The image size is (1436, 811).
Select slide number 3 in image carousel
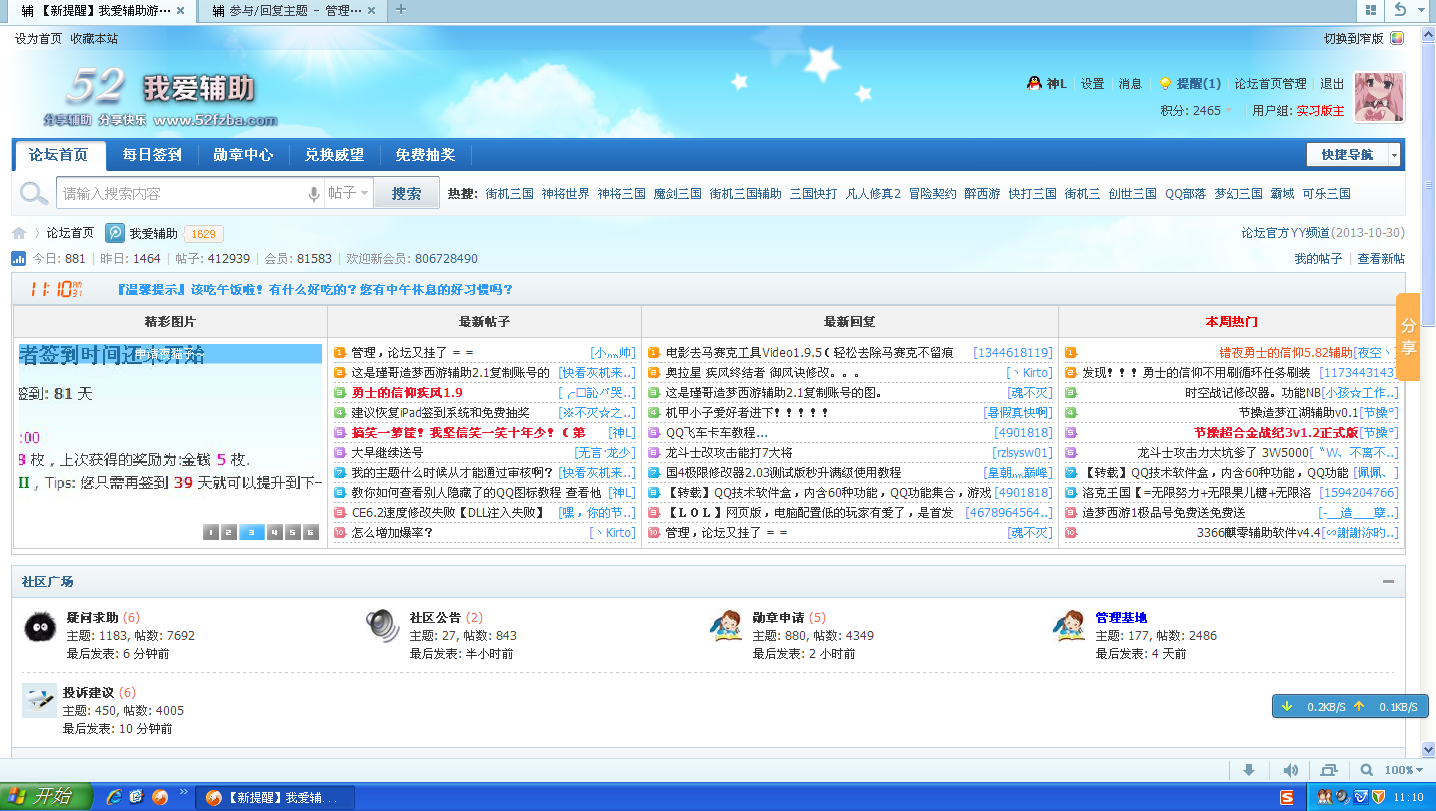[x=251, y=532]
